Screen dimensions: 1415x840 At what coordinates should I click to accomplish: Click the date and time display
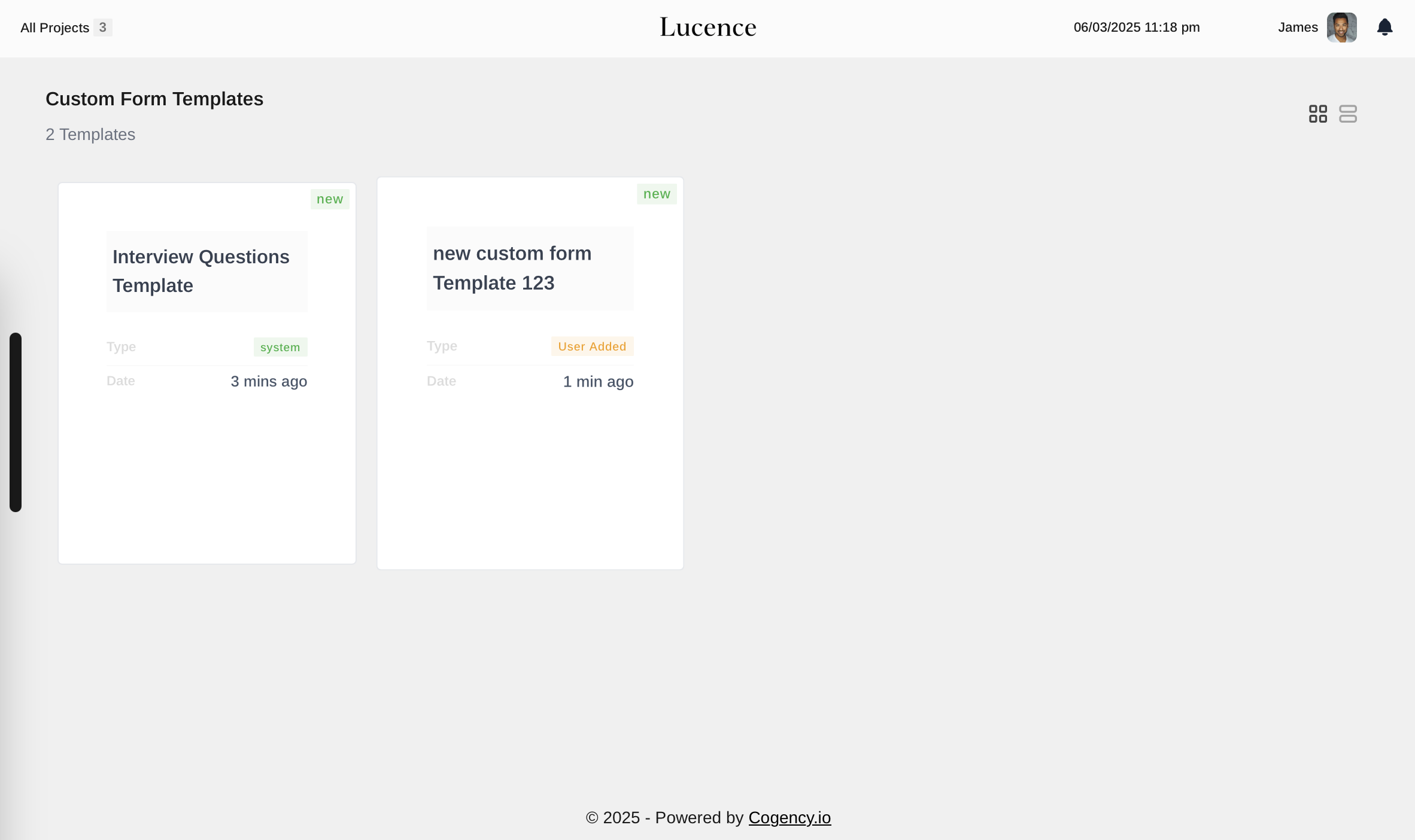pos(1136,28)
